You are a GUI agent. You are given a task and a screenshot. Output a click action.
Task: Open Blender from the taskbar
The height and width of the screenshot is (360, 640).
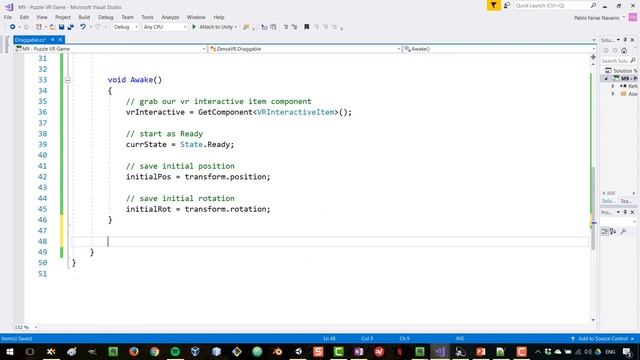click(277, 351)
